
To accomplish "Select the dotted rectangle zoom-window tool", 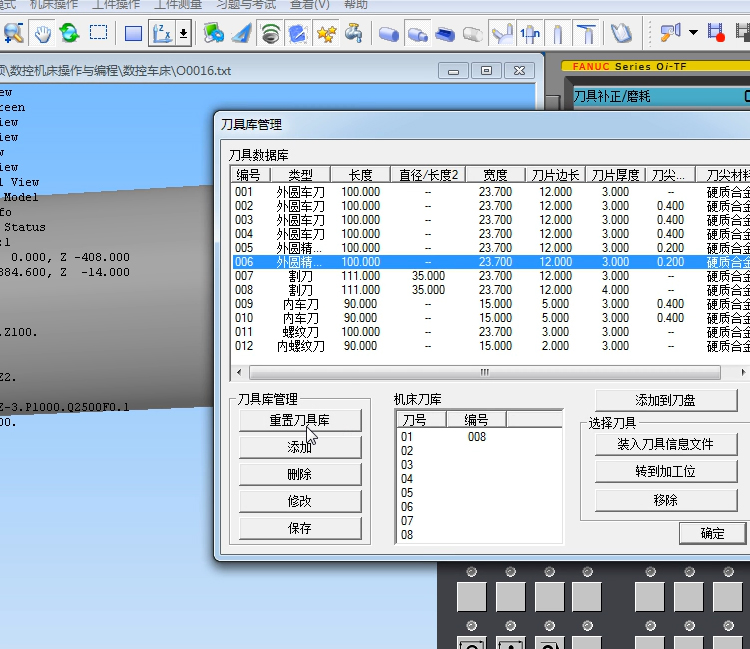I will click(x=99, y=33).
